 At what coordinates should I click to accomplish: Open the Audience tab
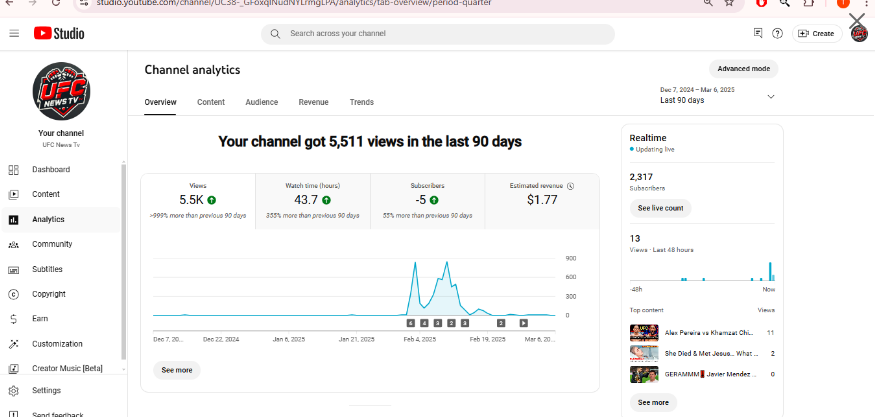pyautogui.click(x=262, y=102)
